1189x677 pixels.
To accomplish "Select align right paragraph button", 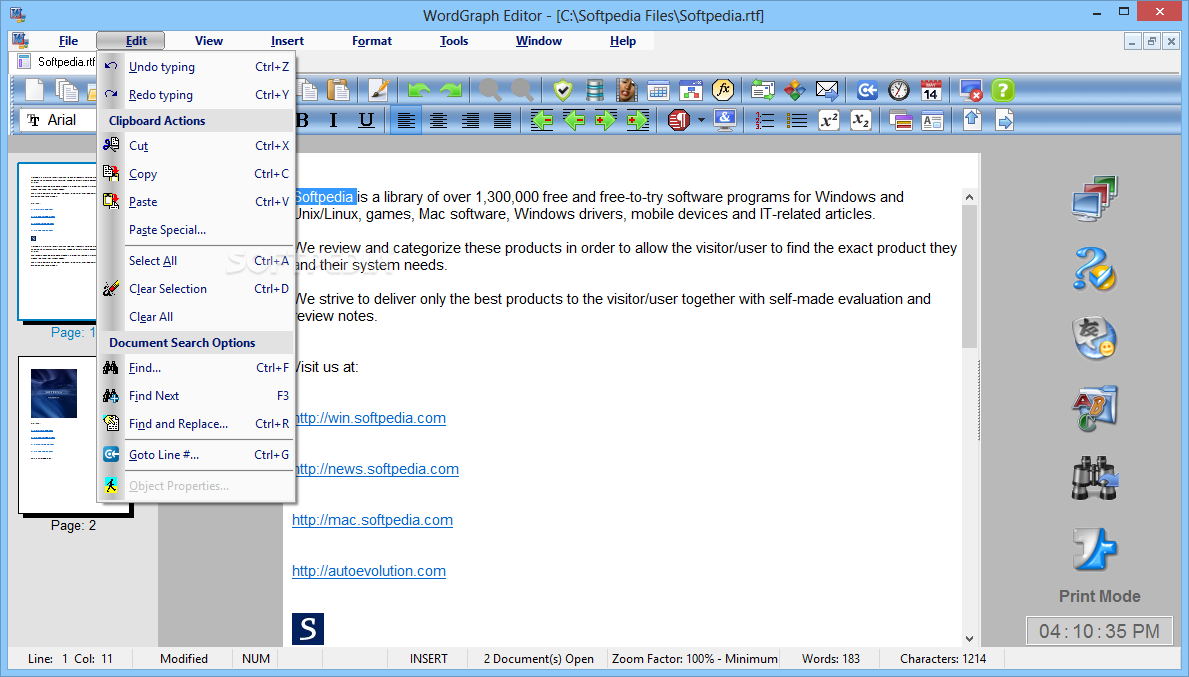I will coord(470,120).
